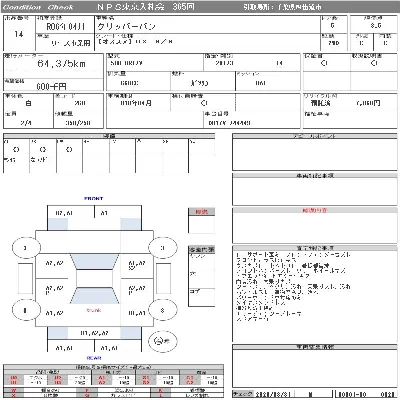Select the lower-left tire circle in the car diagram
This screenshot has width=400, height=400.
pos(26,310)
